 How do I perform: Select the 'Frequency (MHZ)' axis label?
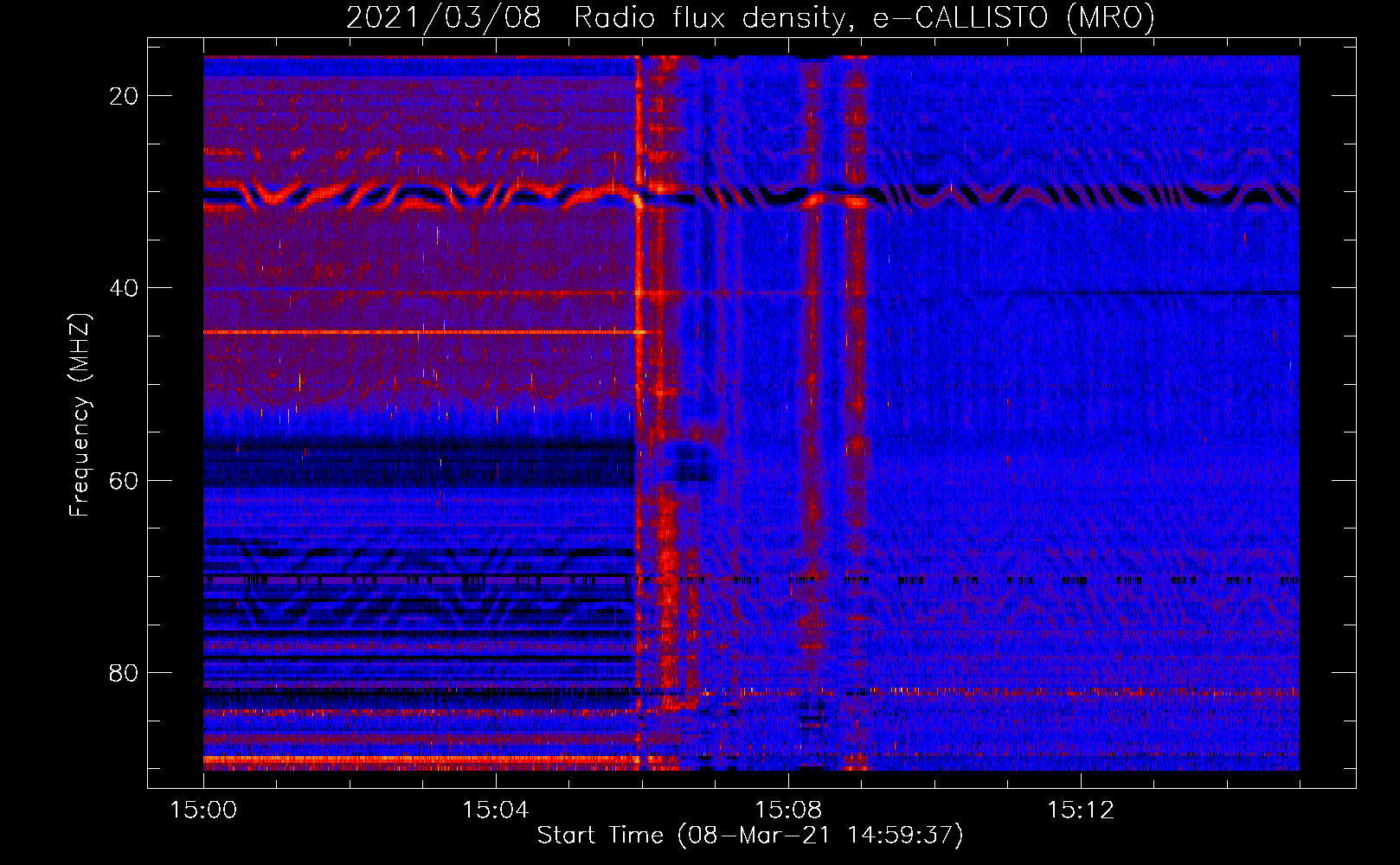(80, 414)
